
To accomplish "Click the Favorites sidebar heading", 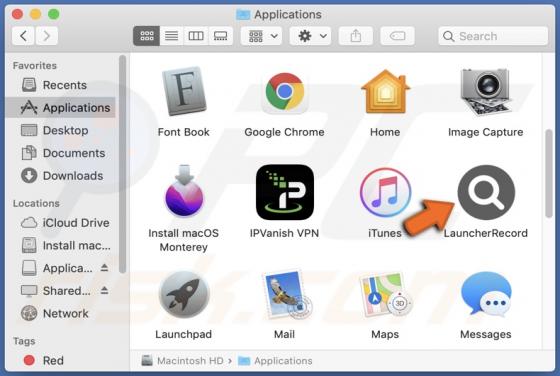I will [x=35, y=66].
